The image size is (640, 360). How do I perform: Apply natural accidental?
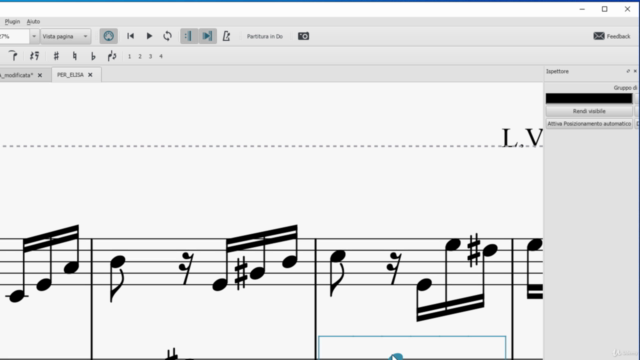(75, 56)
